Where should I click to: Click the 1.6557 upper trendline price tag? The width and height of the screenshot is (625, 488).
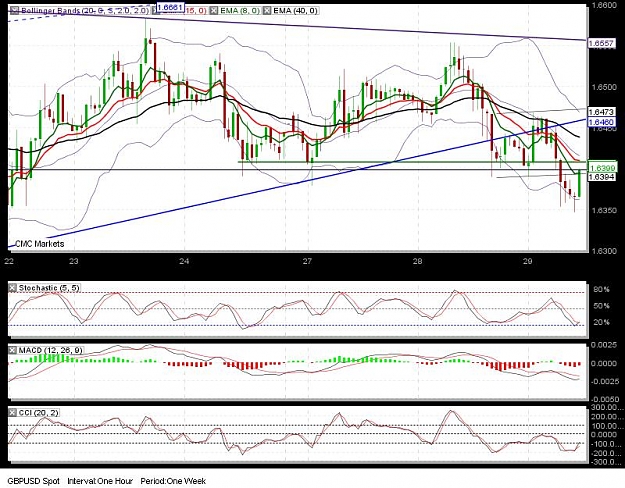coord(601,43)
